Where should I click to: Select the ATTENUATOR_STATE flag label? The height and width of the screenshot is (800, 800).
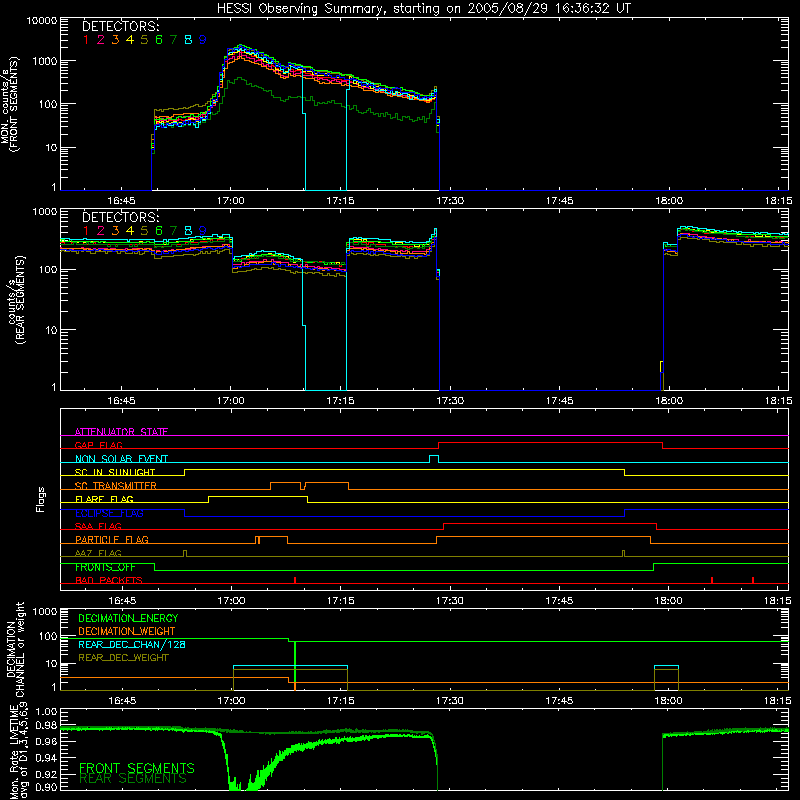coord(121,432)
